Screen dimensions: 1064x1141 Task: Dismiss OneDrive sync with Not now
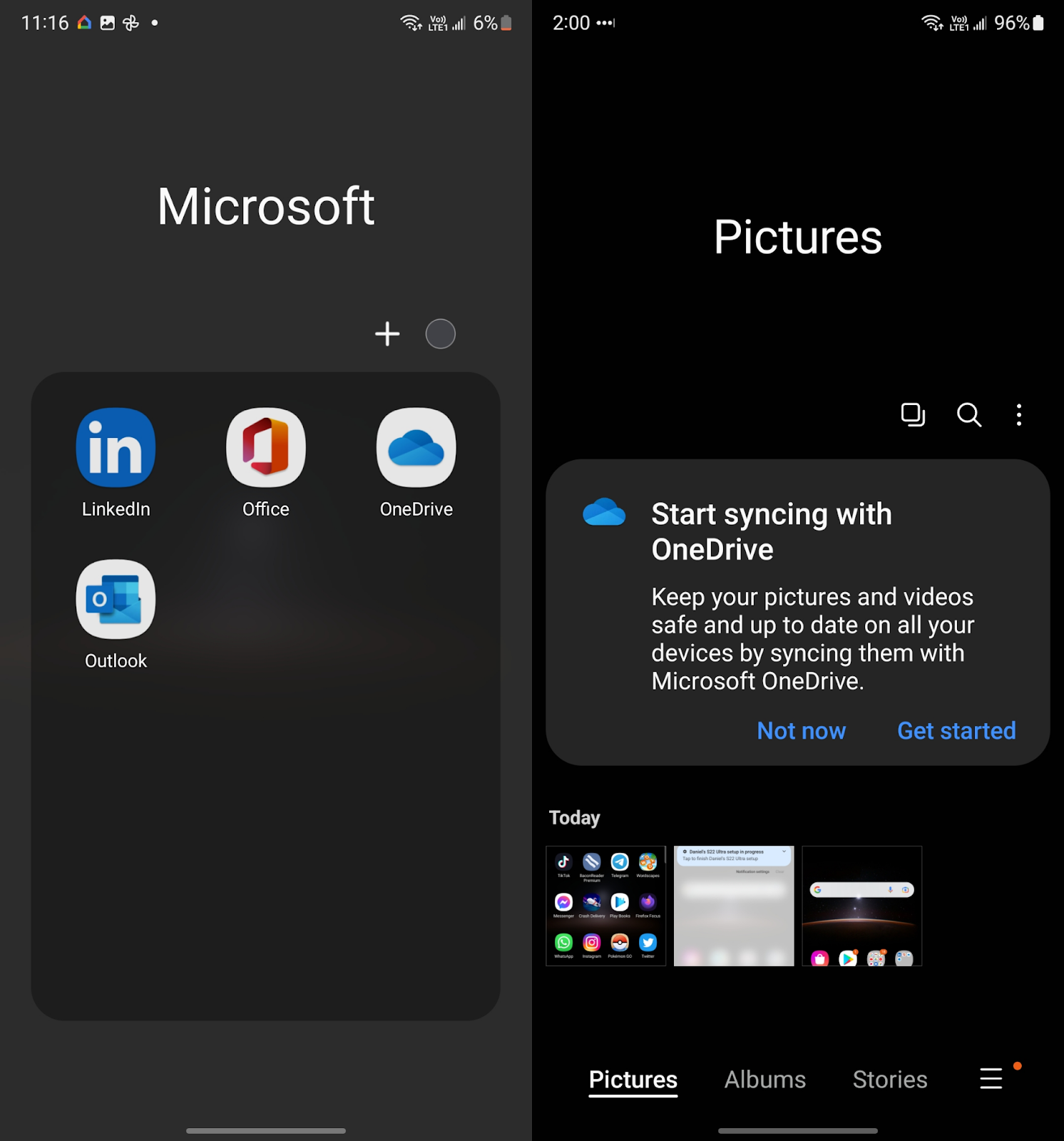[801, 731]
